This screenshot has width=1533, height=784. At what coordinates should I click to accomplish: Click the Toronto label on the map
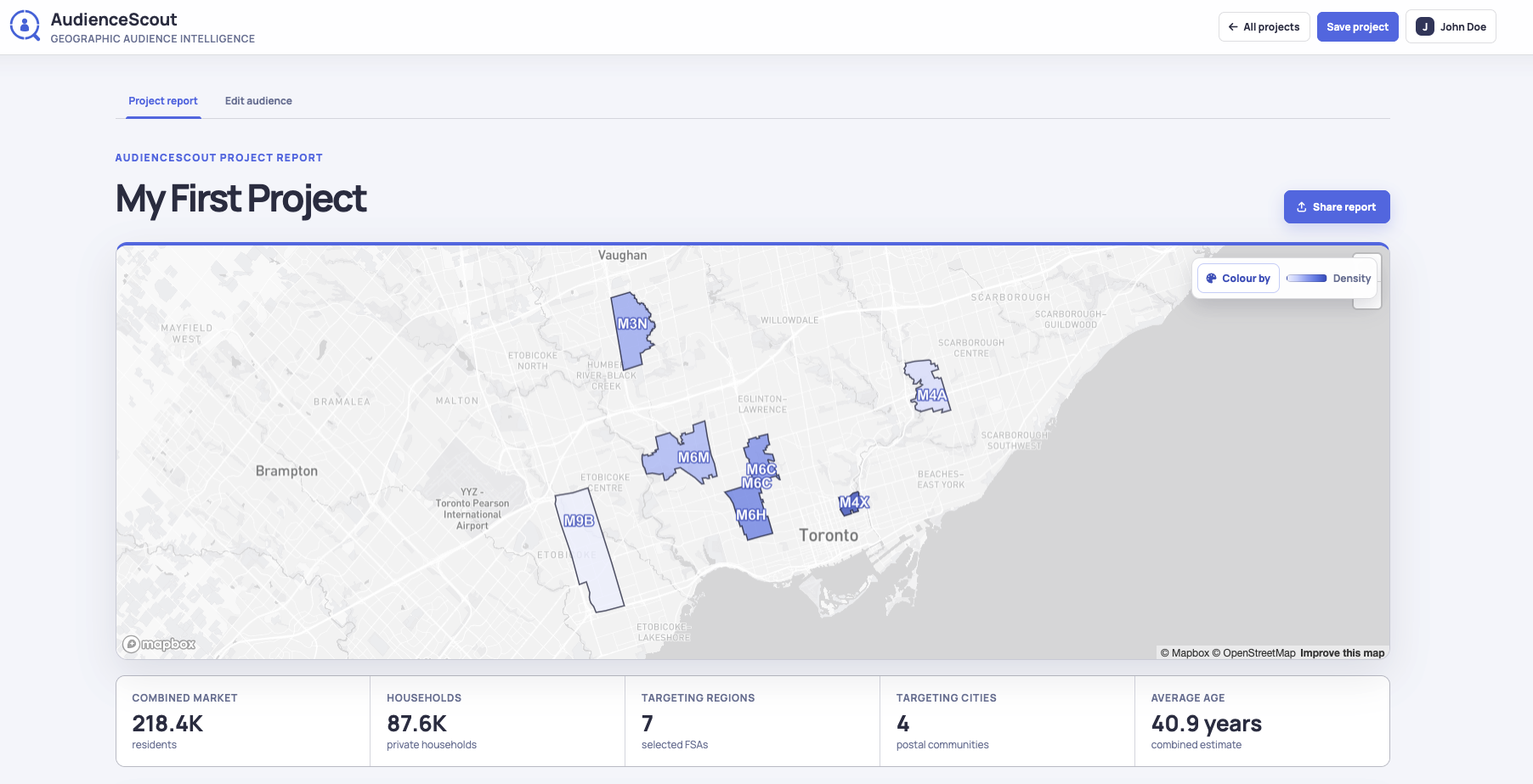[x=829, y=535]
